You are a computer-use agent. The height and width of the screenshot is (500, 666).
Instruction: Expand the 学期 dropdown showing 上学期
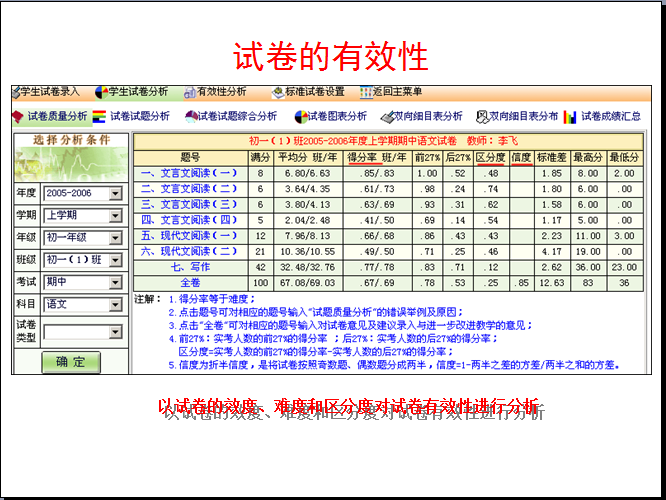click(x=114, y=215)
